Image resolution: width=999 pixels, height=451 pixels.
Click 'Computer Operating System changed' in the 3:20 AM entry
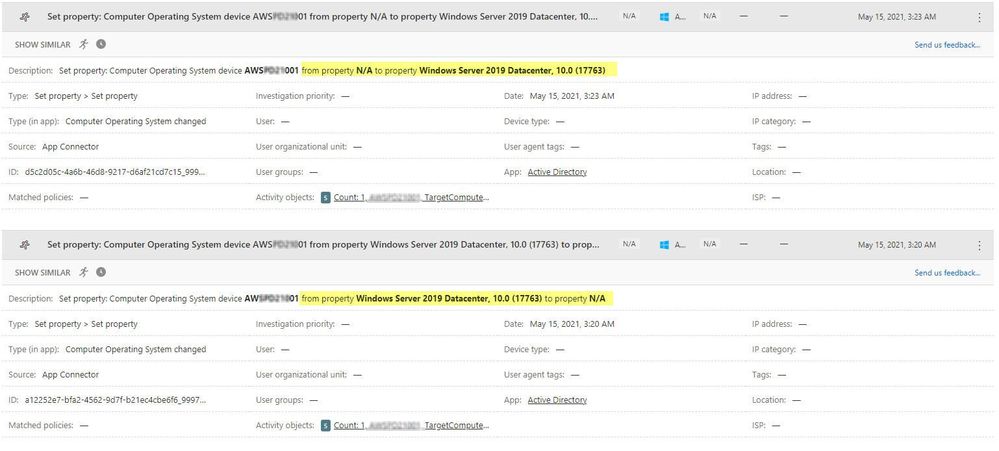(x=136, y=349)
